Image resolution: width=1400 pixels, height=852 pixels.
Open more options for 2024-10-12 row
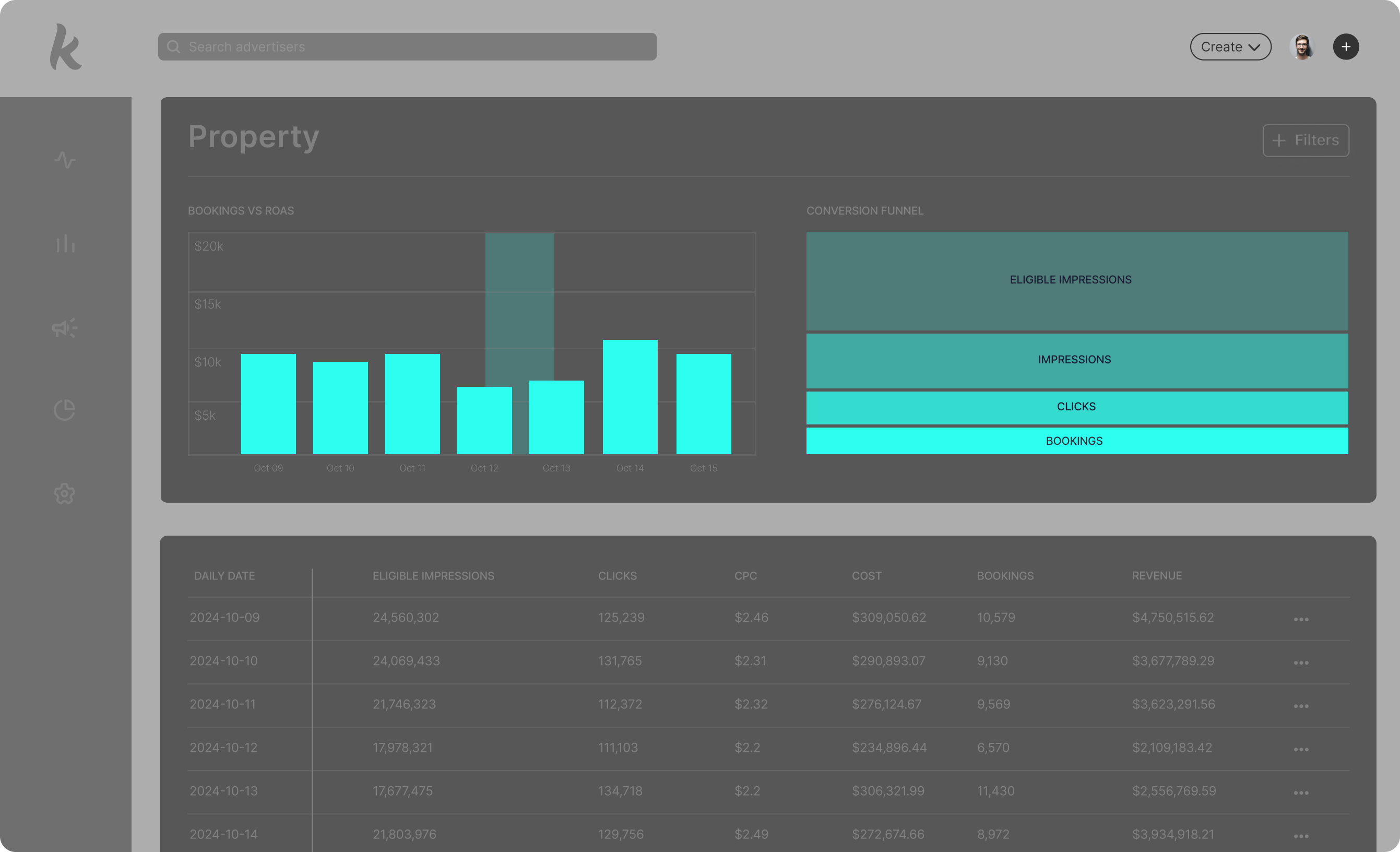pos(1301,749)
